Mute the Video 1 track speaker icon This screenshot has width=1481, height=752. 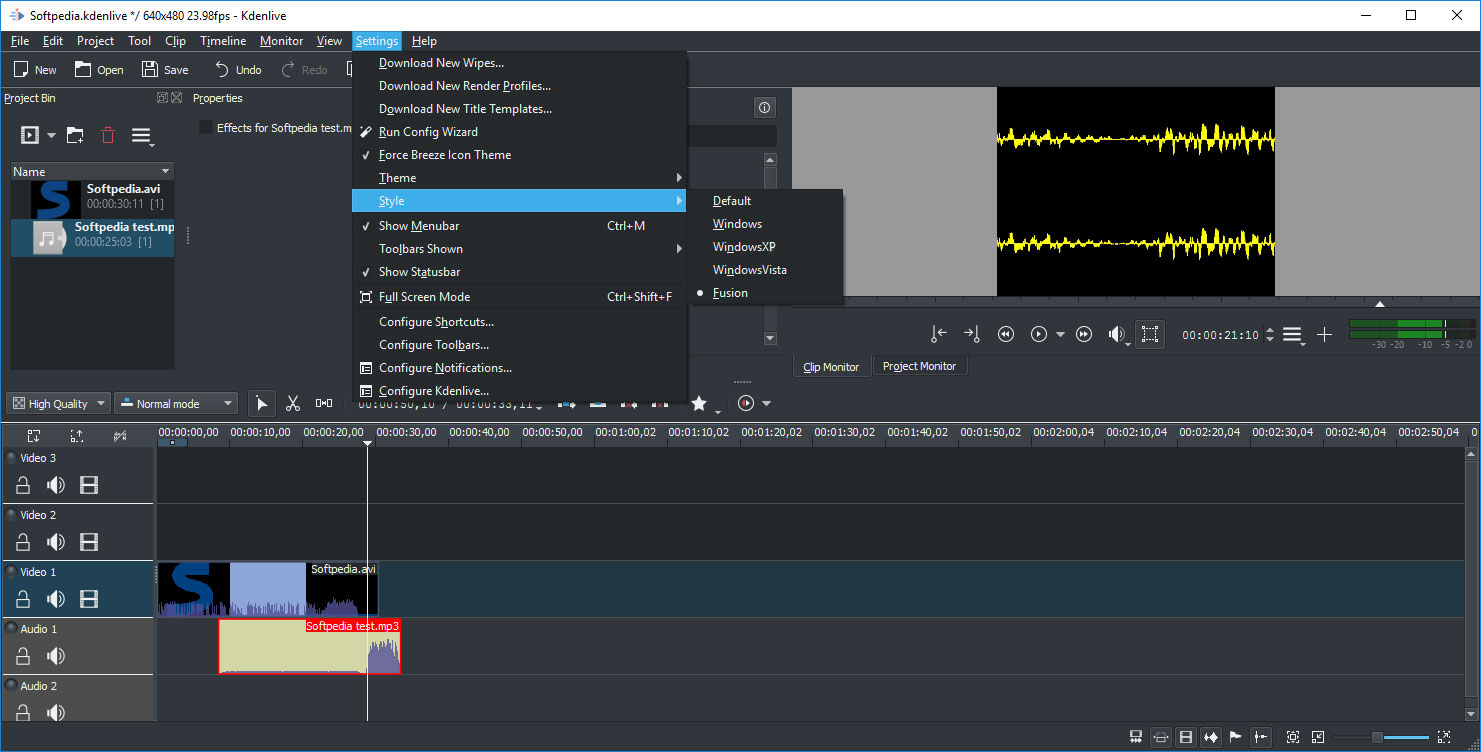[x=56, y=599]
